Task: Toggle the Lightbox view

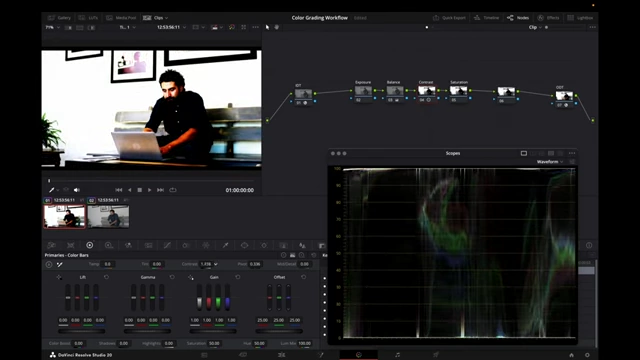Action: [x=580, y=18]
